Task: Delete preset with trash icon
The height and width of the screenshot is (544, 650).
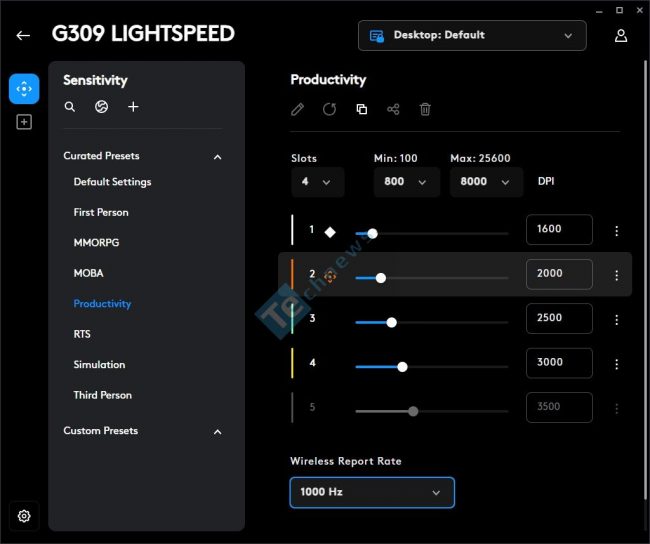Action: [x=425, y=109]
